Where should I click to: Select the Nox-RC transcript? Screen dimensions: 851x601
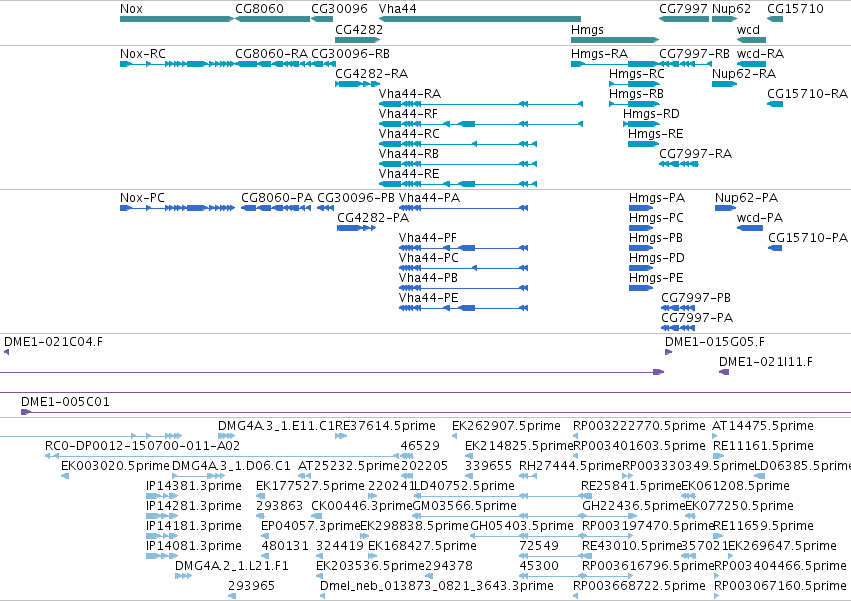pos(177,64)
